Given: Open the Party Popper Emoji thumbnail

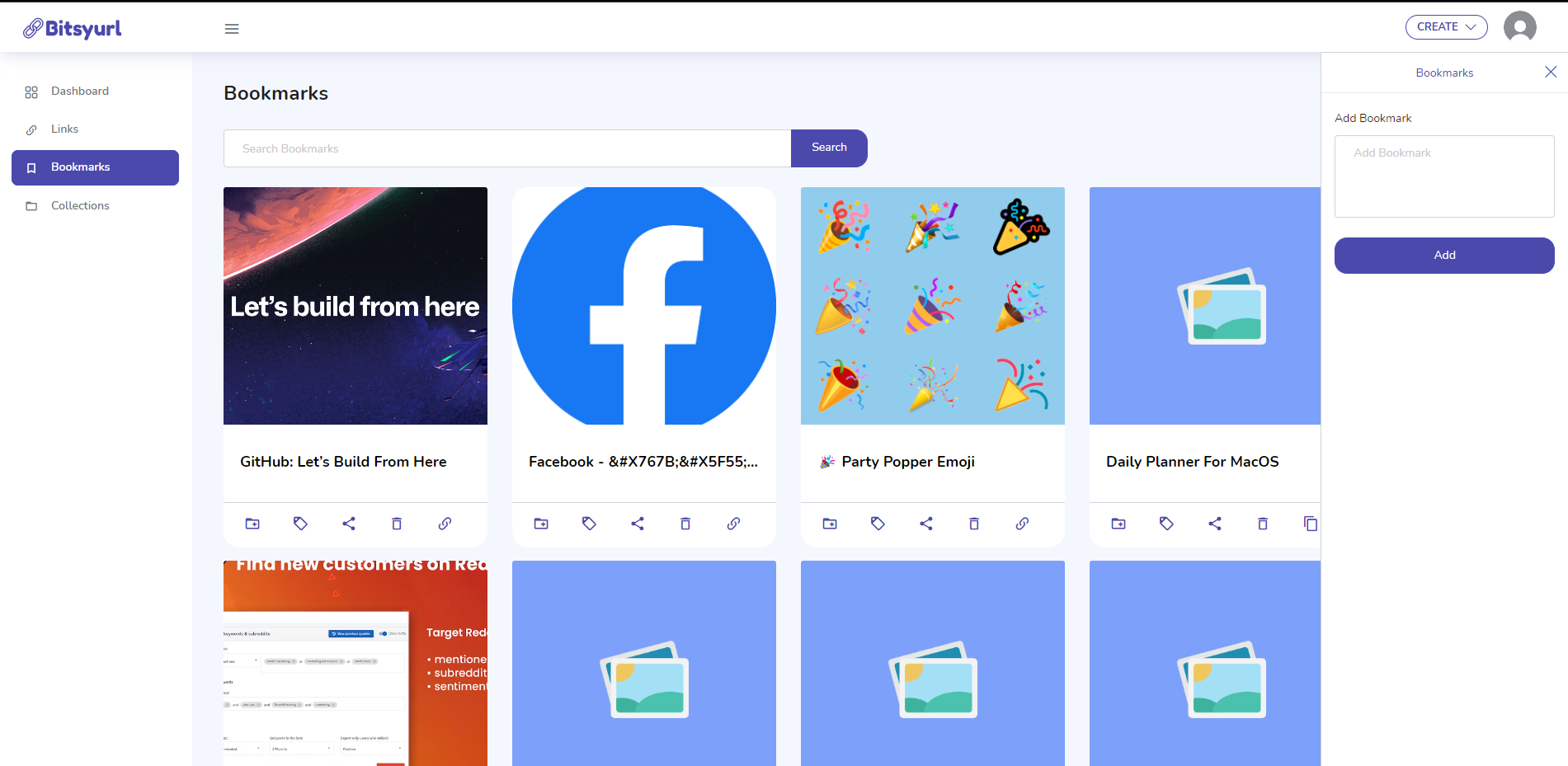Looking at the screenshot, I should [933, 306].
